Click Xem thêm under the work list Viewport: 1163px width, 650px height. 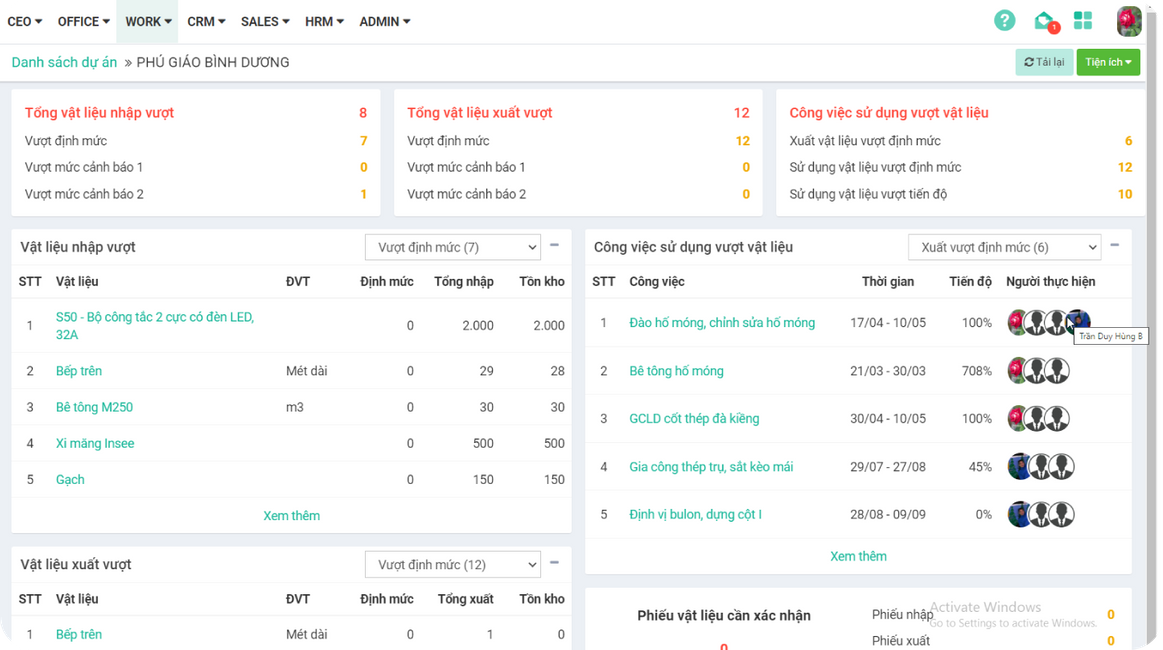[858, 556]
